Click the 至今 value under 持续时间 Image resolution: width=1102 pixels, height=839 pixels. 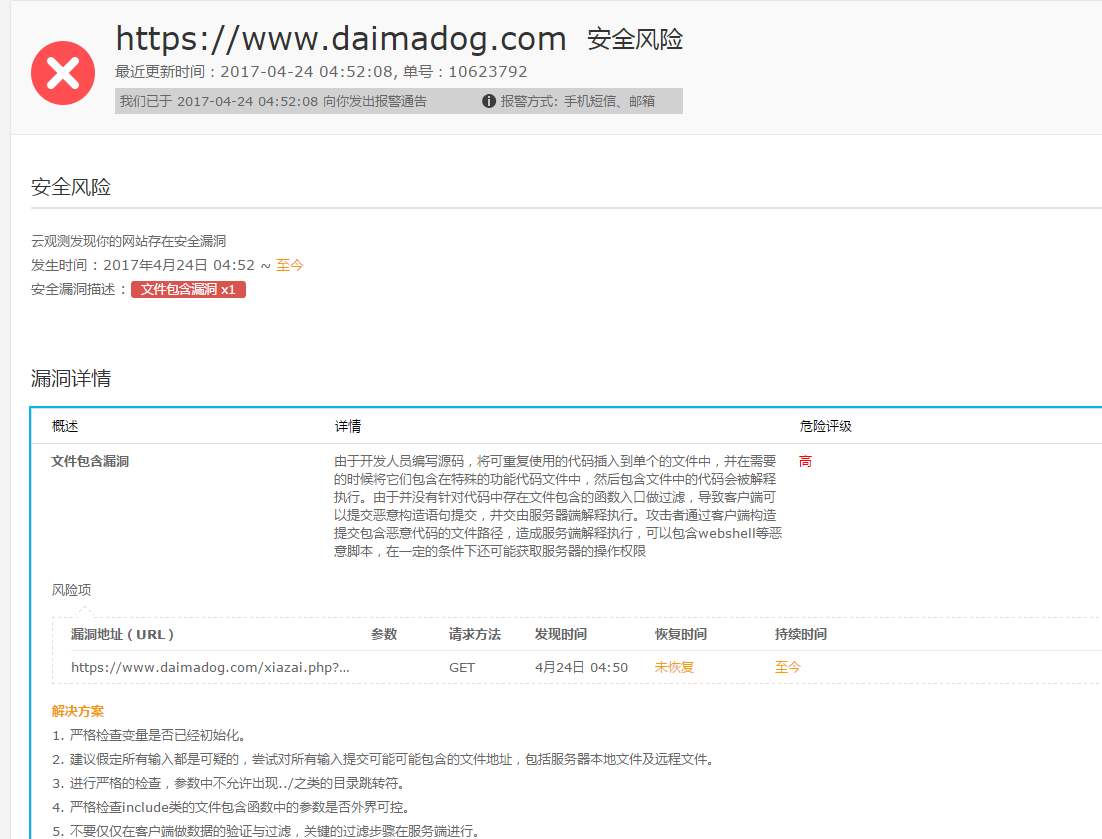click(x=787, y=667)
